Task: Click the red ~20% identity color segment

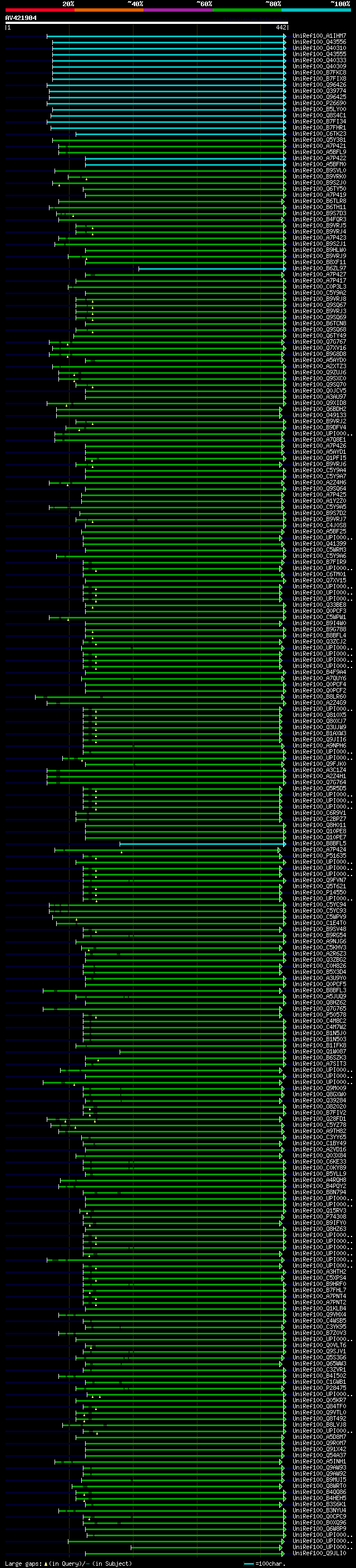Action: pyautogui.click(x=39, y=11)
